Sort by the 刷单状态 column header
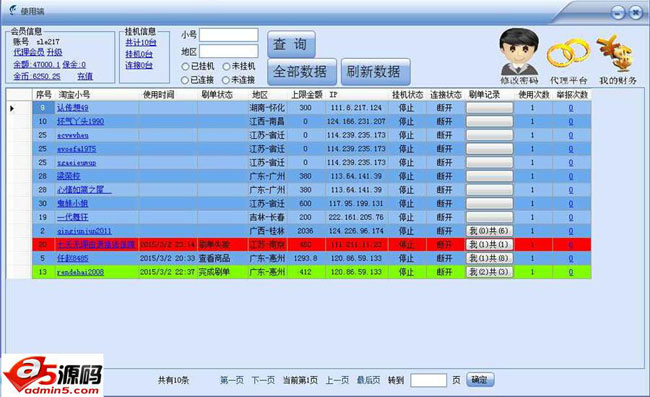650x397 pixels. click(222, 95)
